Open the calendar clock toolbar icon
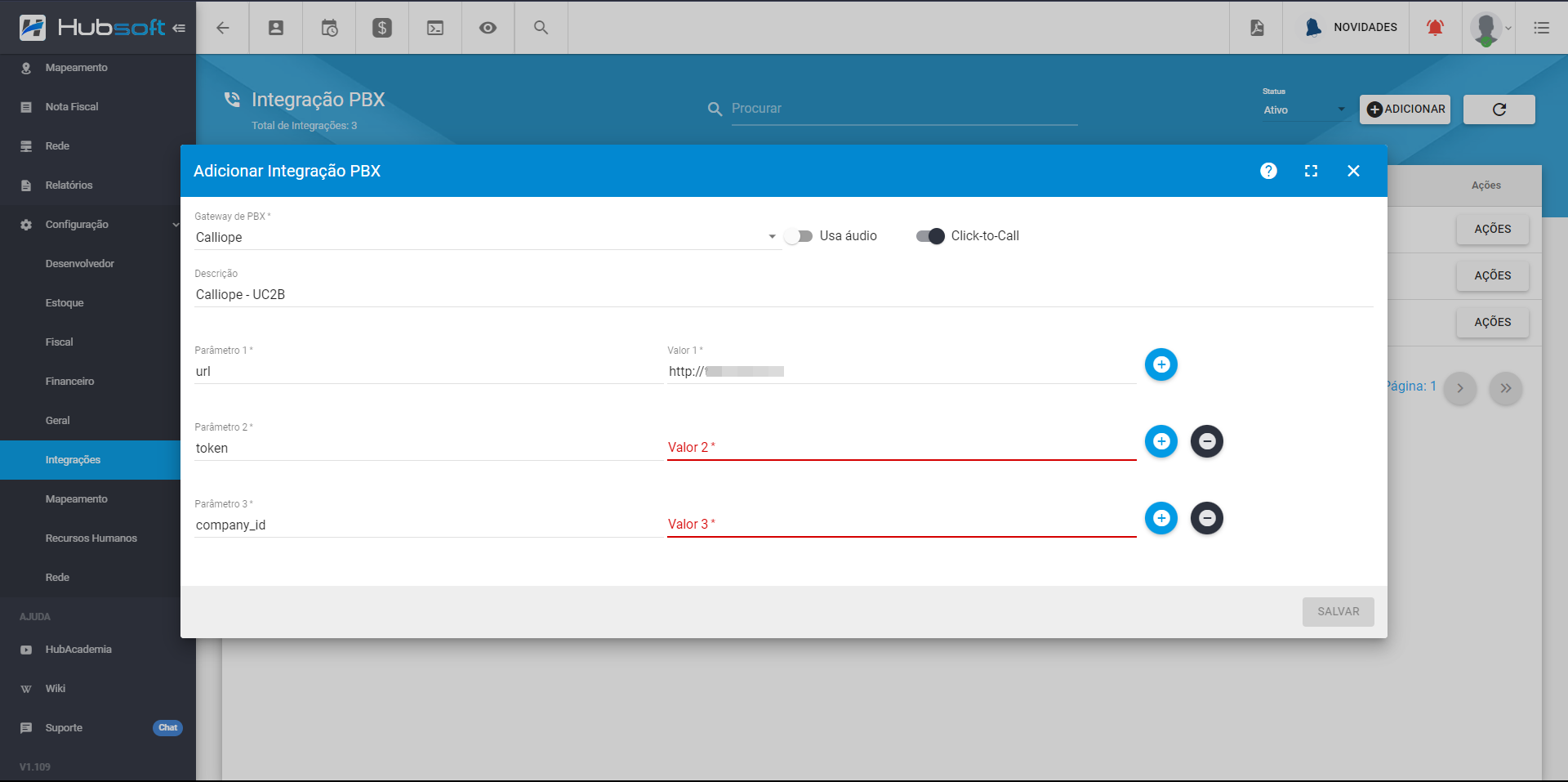This screenshot has height=782, width=1568. [329, 28]
